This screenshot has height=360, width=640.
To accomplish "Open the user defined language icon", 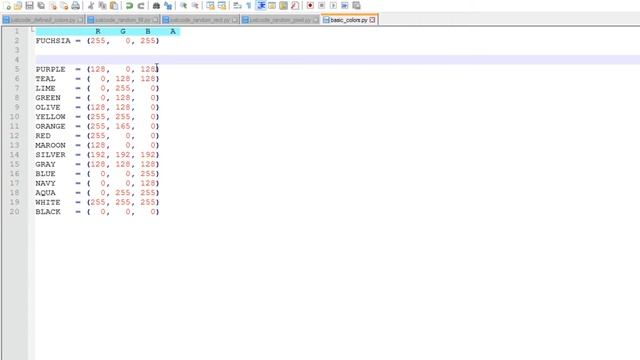I will pyautogui.click(x=272, y=6).
